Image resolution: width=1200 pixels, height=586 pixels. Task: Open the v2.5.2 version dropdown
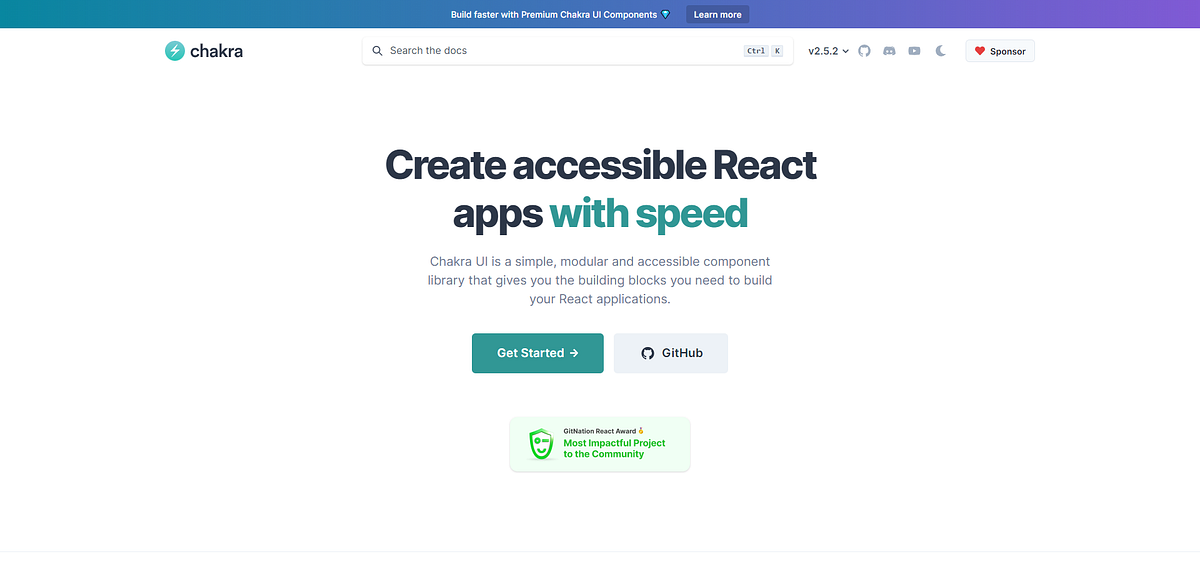click(828, 50)
